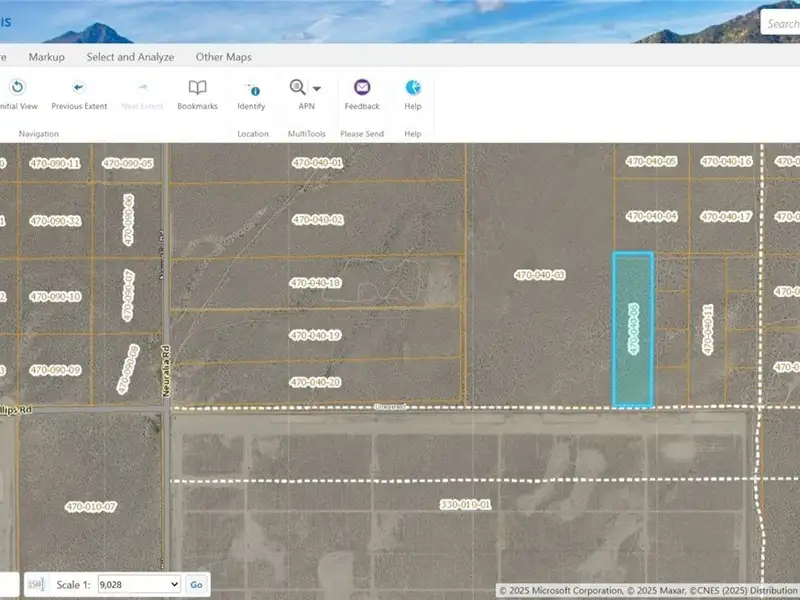800x600 pixels.
Task: Switch to the Other Maps tab
Action: pos(223,57)
